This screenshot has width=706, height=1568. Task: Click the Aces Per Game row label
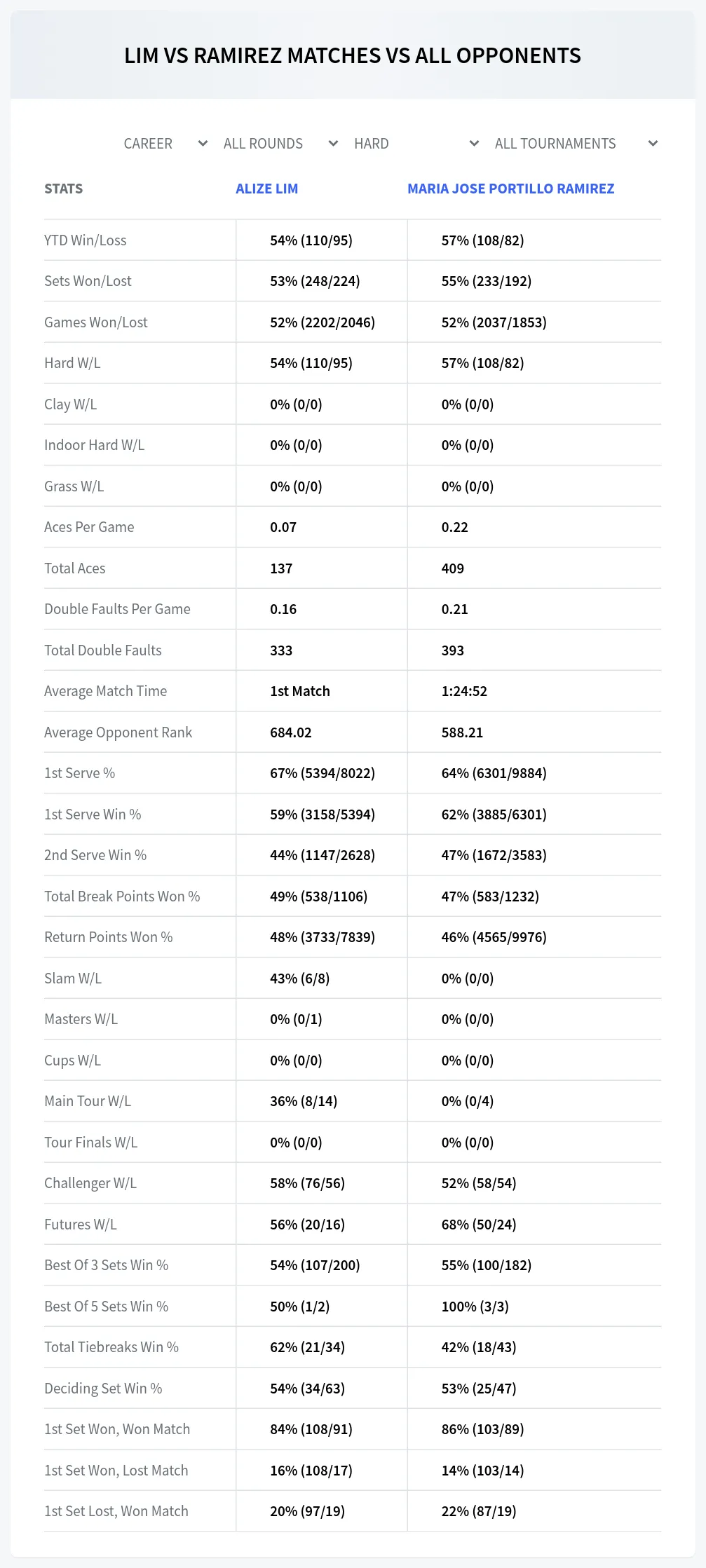pos(89,527)
